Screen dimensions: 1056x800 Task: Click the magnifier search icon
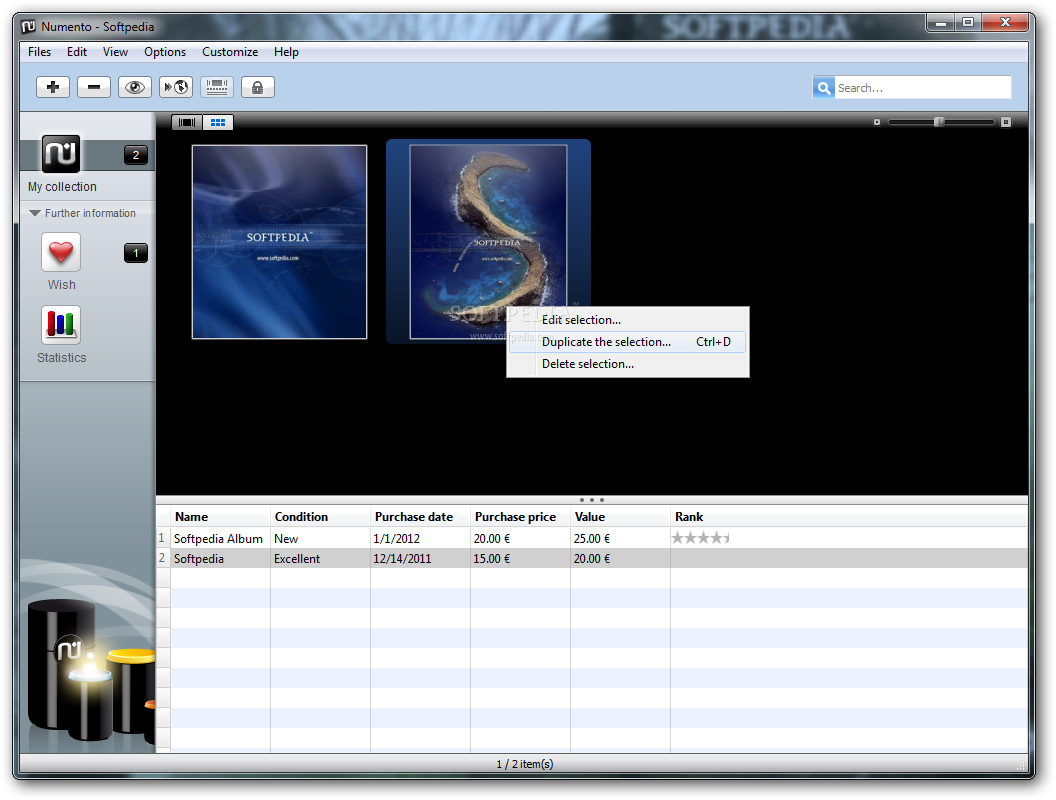point(824,88)
